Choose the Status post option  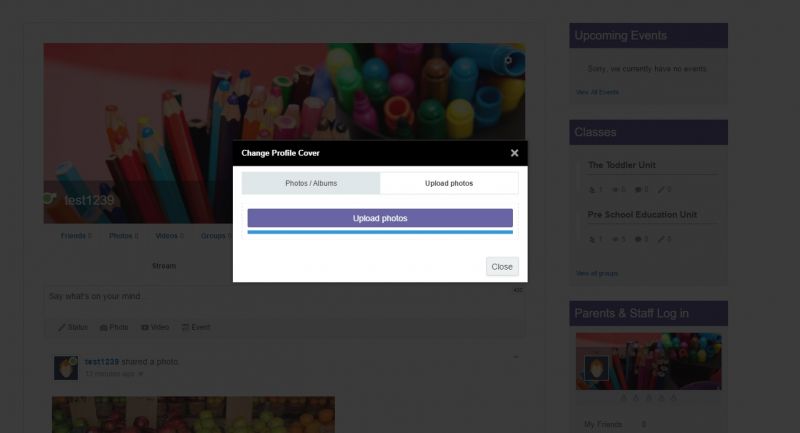[x=72, y=327]
